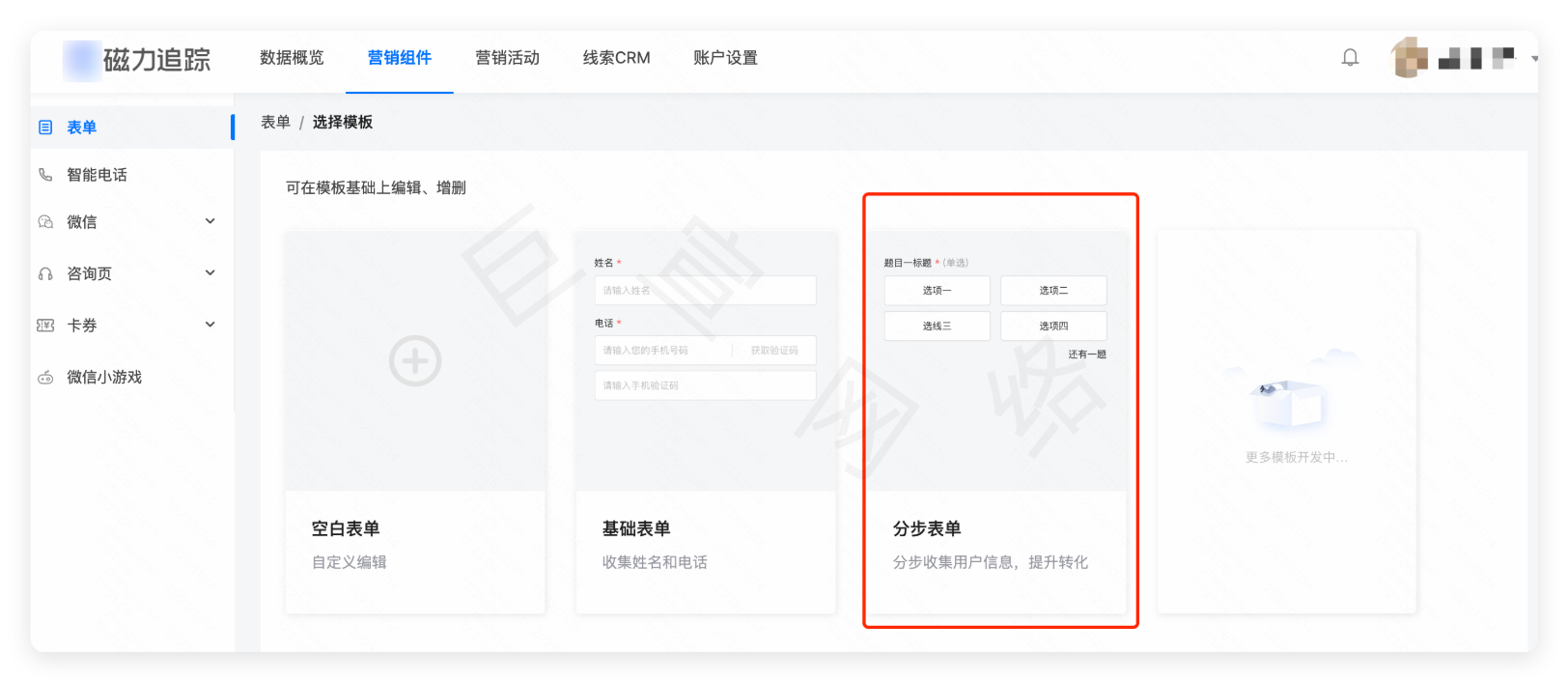Viewport: 1568px width, 682px height.
Task: Open the account dropdown arrow
Action: click(x=1533, y=59)
